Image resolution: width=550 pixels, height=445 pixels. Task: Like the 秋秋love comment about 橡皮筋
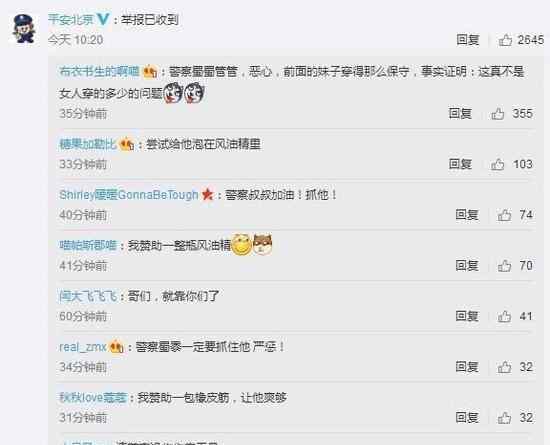point(504,418)
